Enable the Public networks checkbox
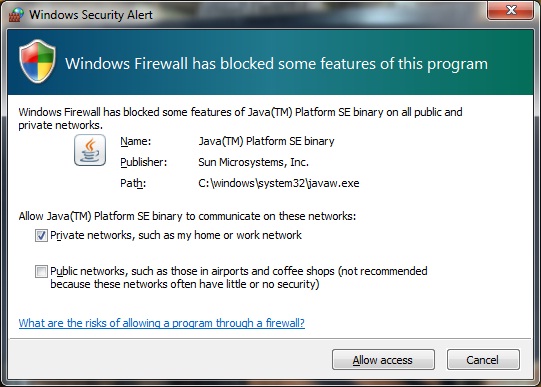541x387 pixels. (41, 271)
